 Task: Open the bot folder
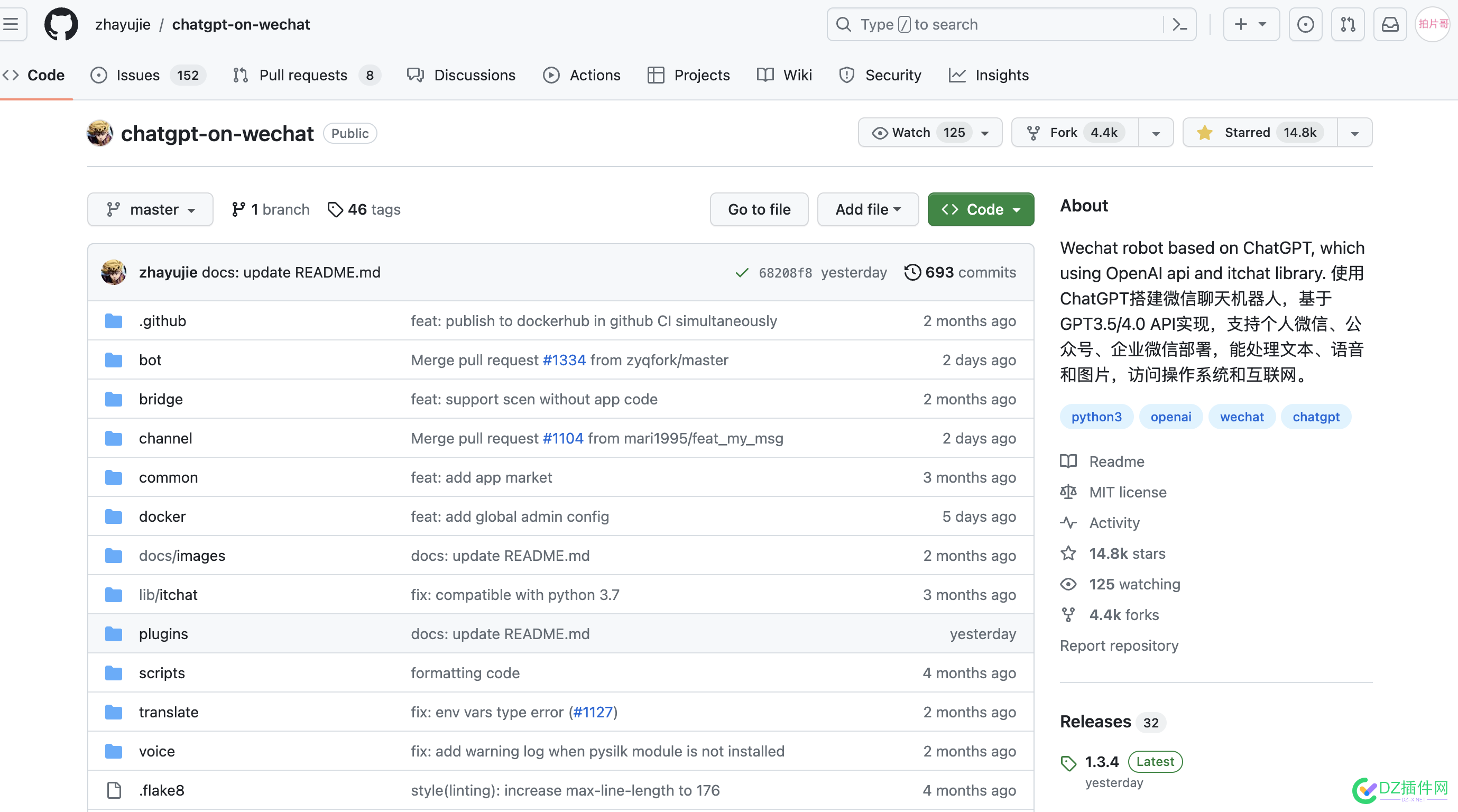[x=150, y=360]
